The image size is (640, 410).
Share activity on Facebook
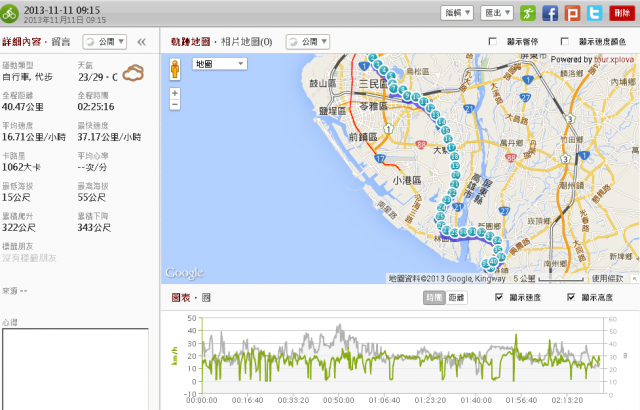point(550,13)
